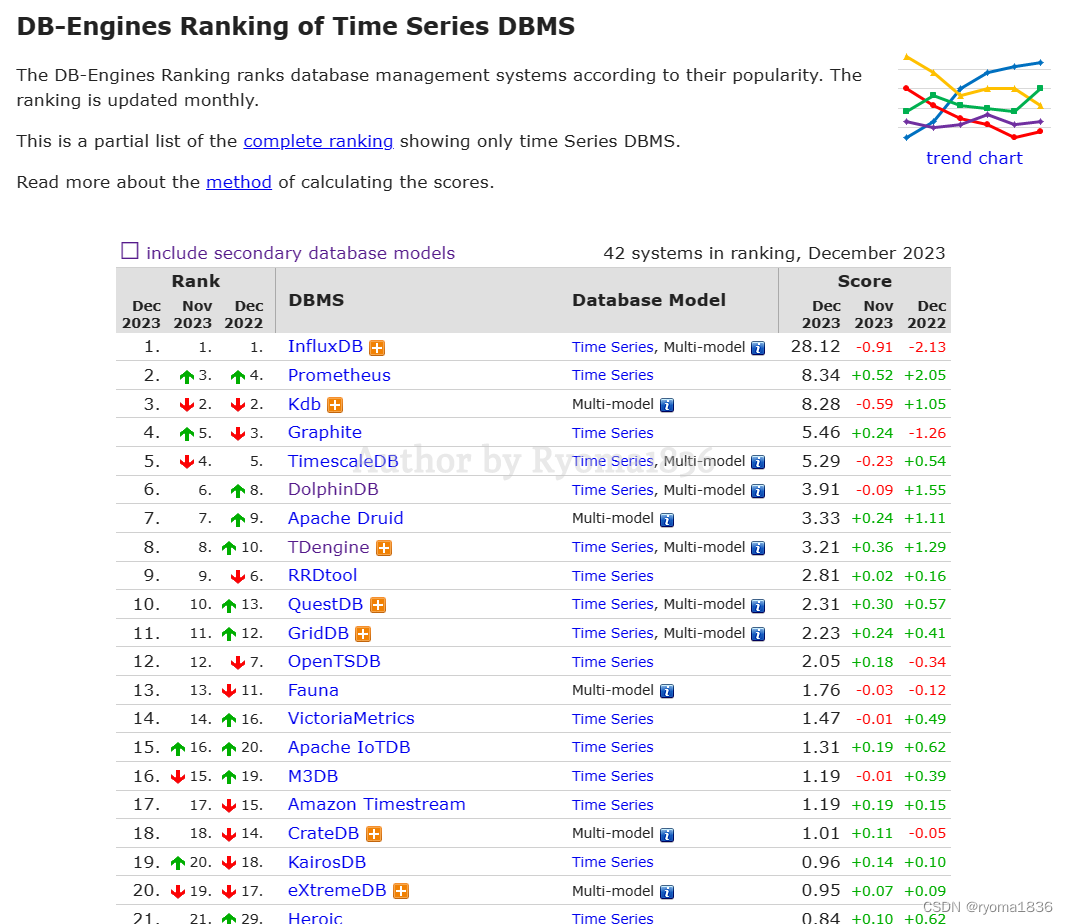Select InfluxDB score 28.12
Screen dimensions: 1068x924
[x=815, y=347]
